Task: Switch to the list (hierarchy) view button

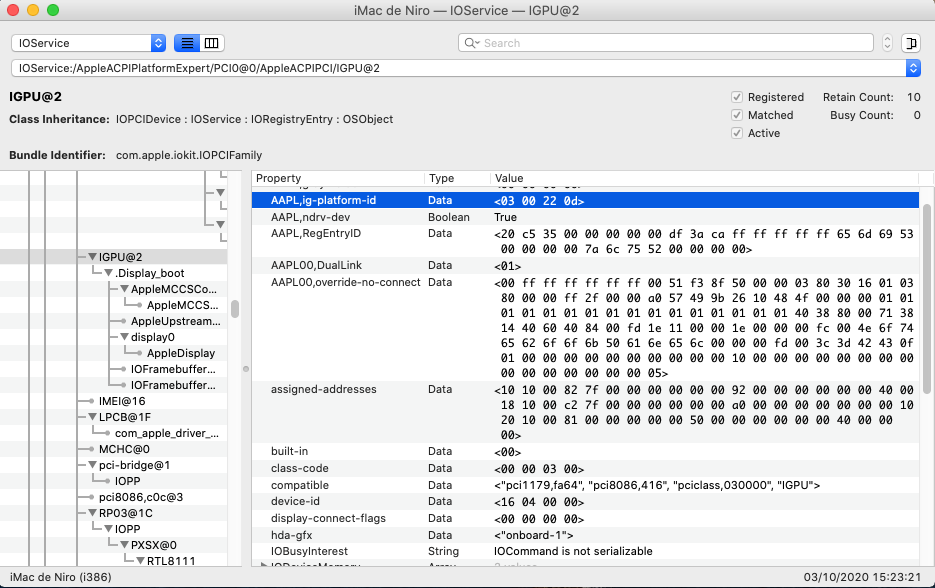Action: coord(187,43)
